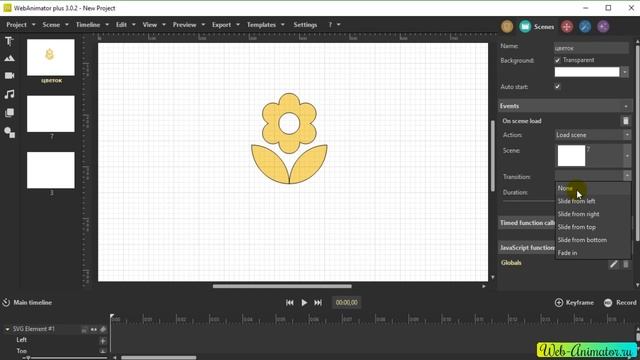This screenshot has height=360, width=640.
Task: Select the first scene thumbnail цветок
Action: [x=51, y=58]
